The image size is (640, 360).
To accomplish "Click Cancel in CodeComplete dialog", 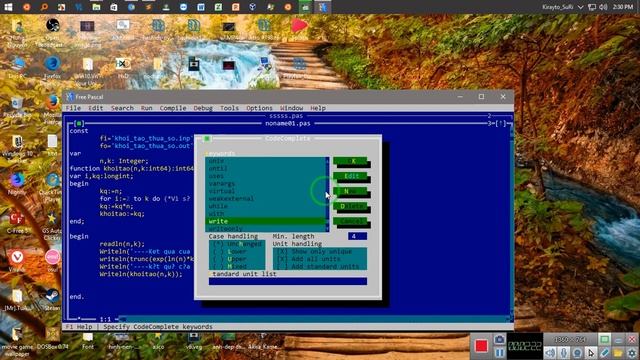I will pos(350,221).
